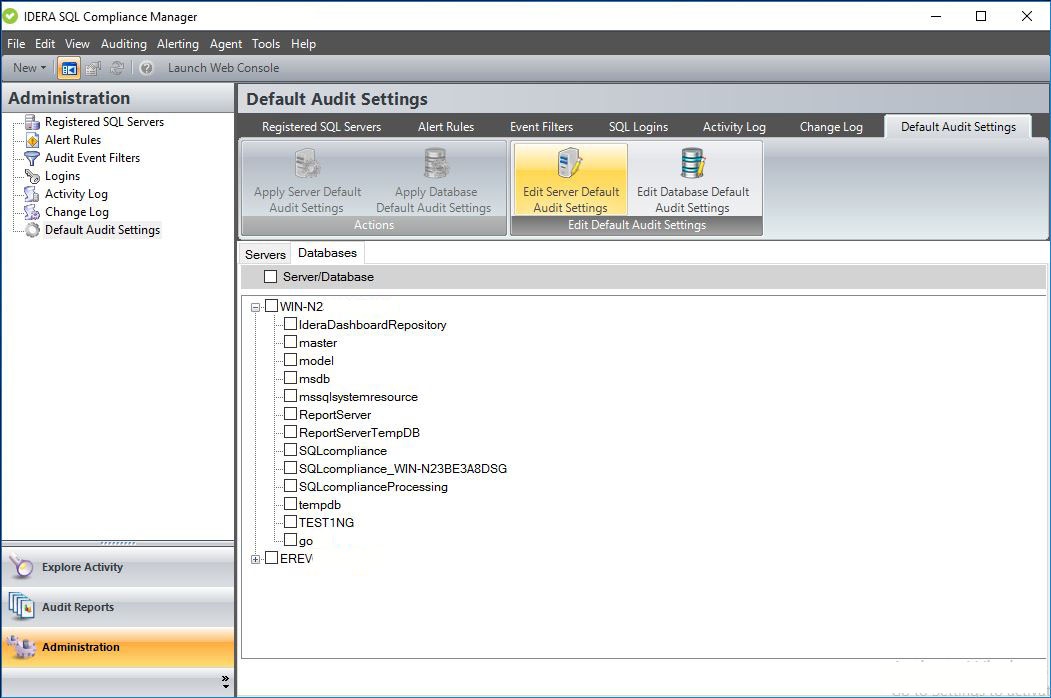Click the navigation pane splitter handle

point(118,543)
